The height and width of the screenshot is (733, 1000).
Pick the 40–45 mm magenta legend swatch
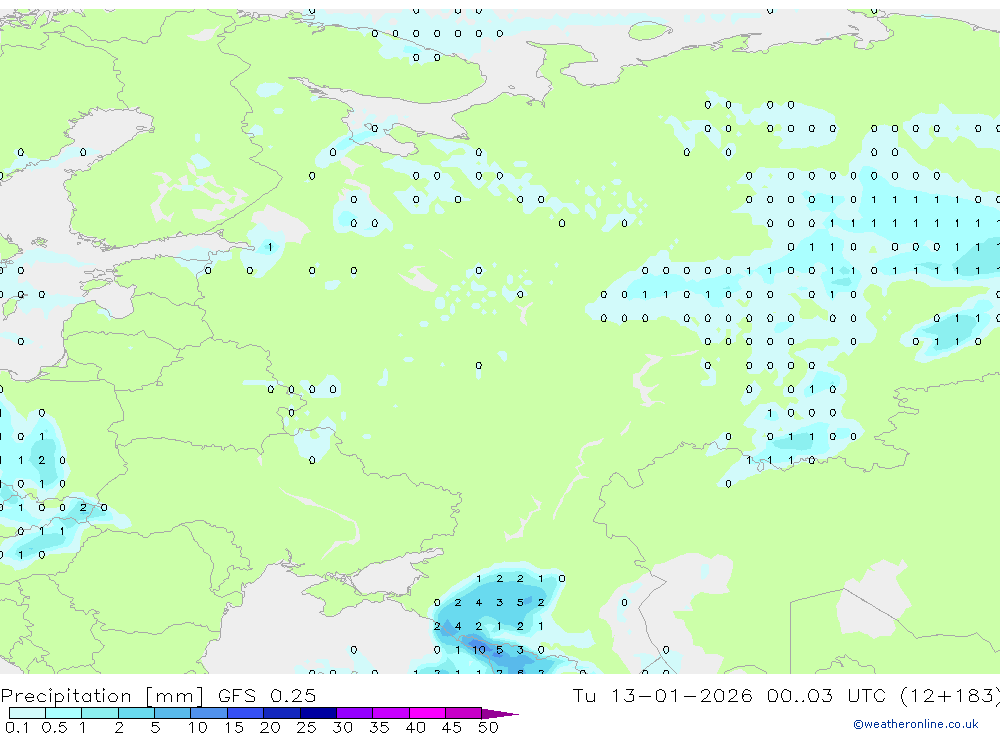coord(427,713)
